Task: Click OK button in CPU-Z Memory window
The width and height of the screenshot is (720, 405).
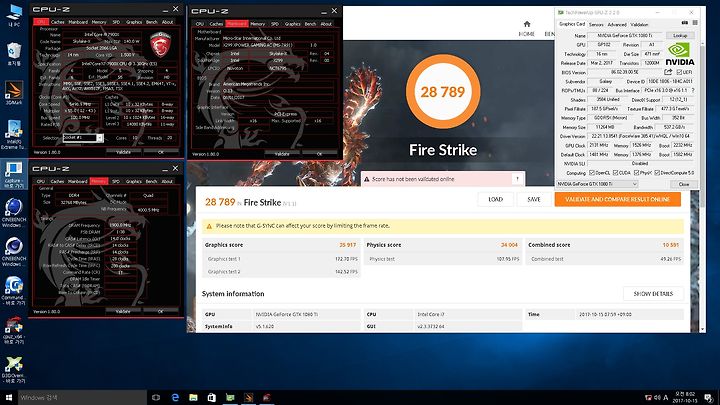Action: coord(160,311)
